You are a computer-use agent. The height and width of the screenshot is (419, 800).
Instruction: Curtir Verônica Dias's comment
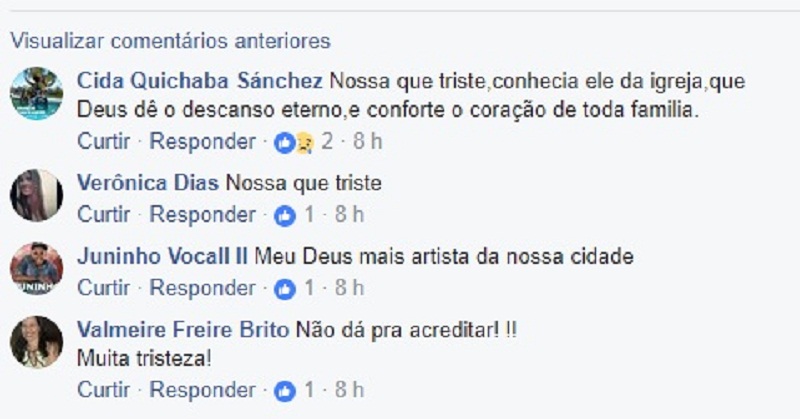pyautogui.click(x=104, y=215)
